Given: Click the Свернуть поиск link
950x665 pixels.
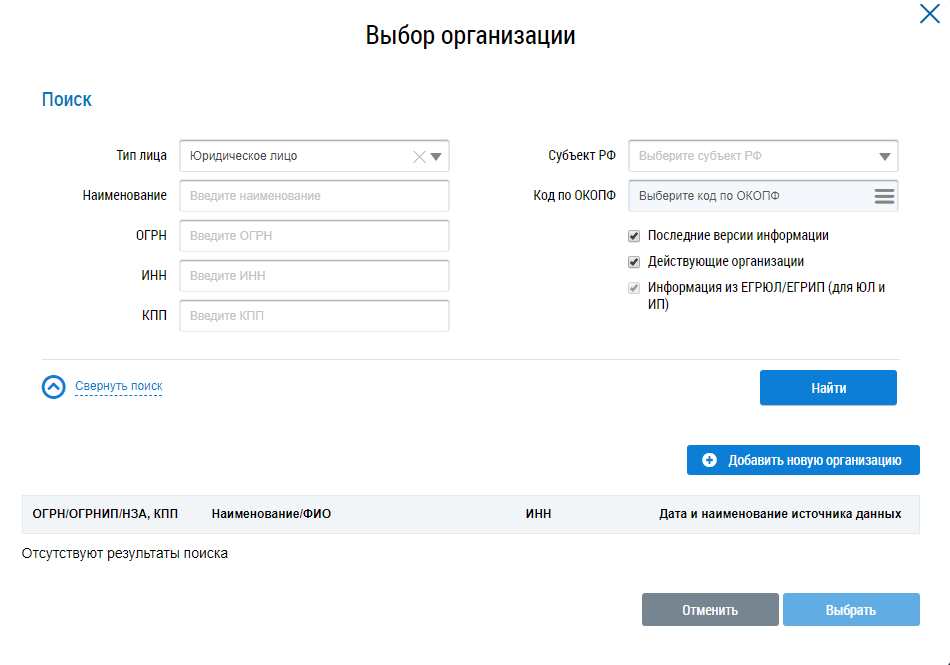Looking at the screenshot, I should (118, 386).
